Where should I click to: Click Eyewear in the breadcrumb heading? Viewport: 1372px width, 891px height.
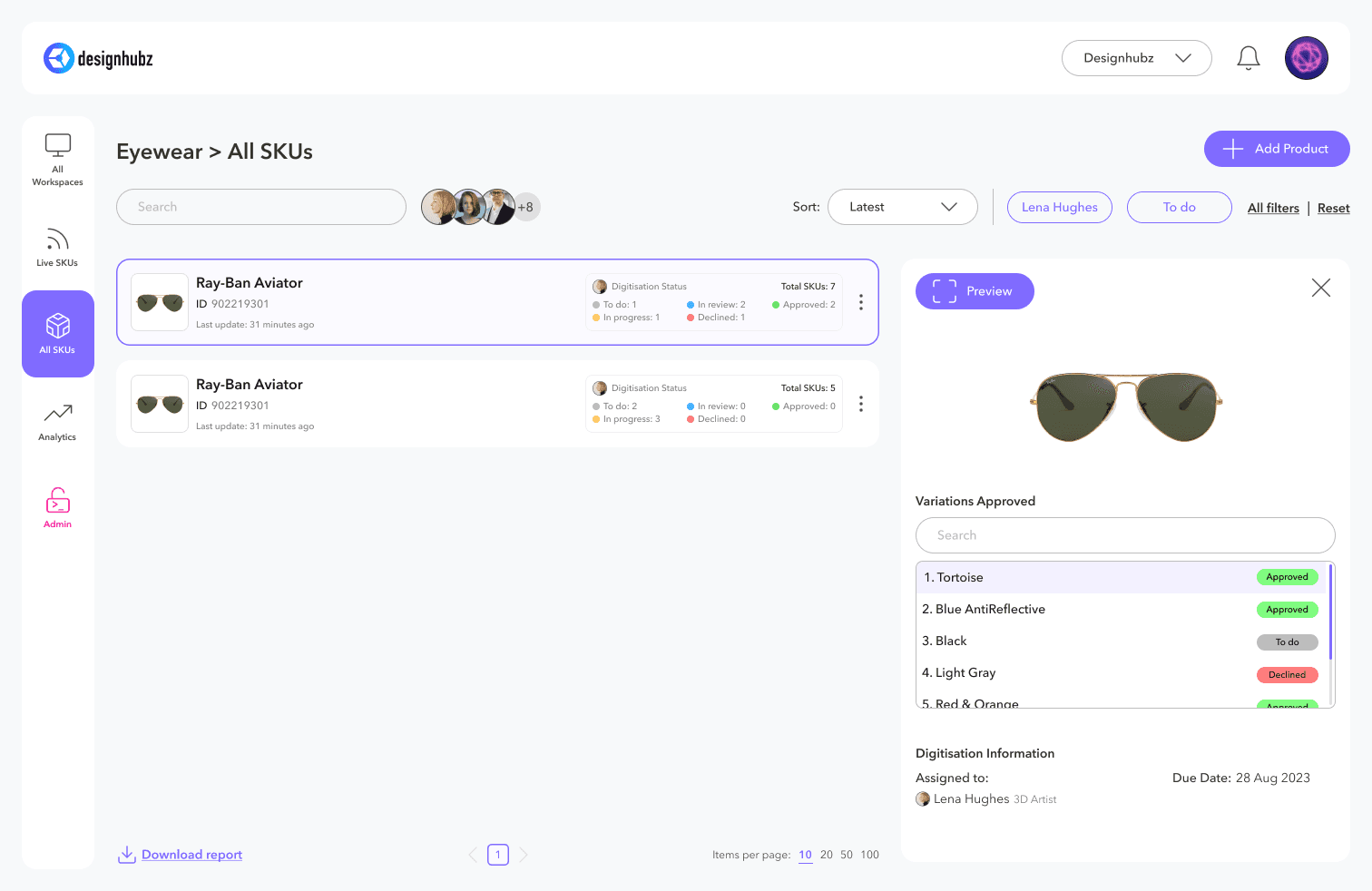tap(160, 152)
